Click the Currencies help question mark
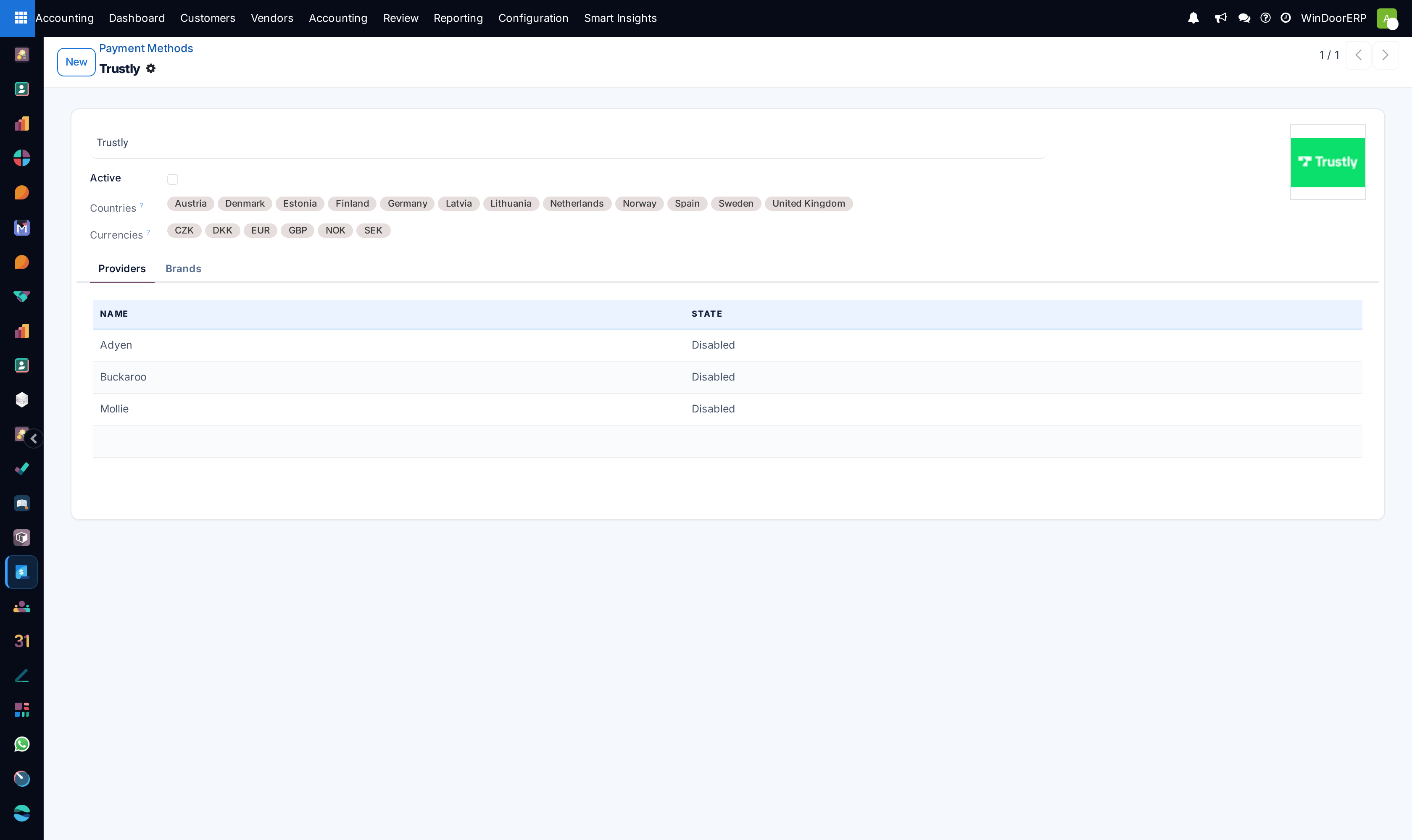Screen dimensions: 1412x840 [148, 232]
